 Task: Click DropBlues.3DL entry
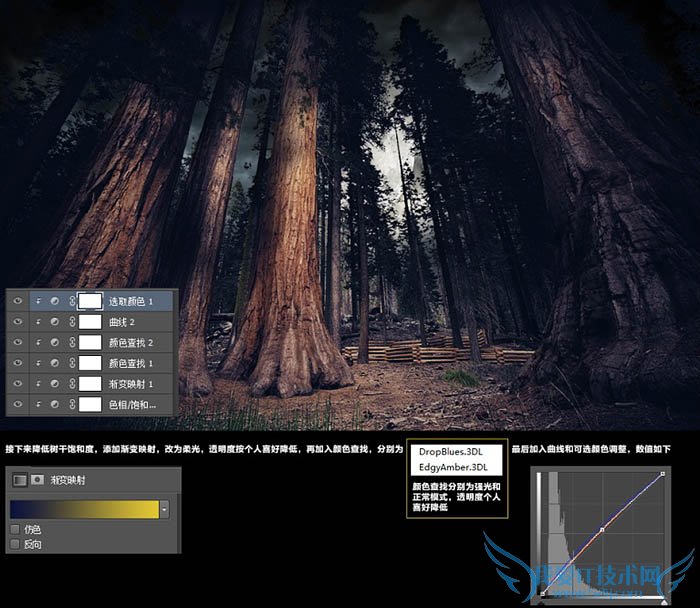point(450,452)
